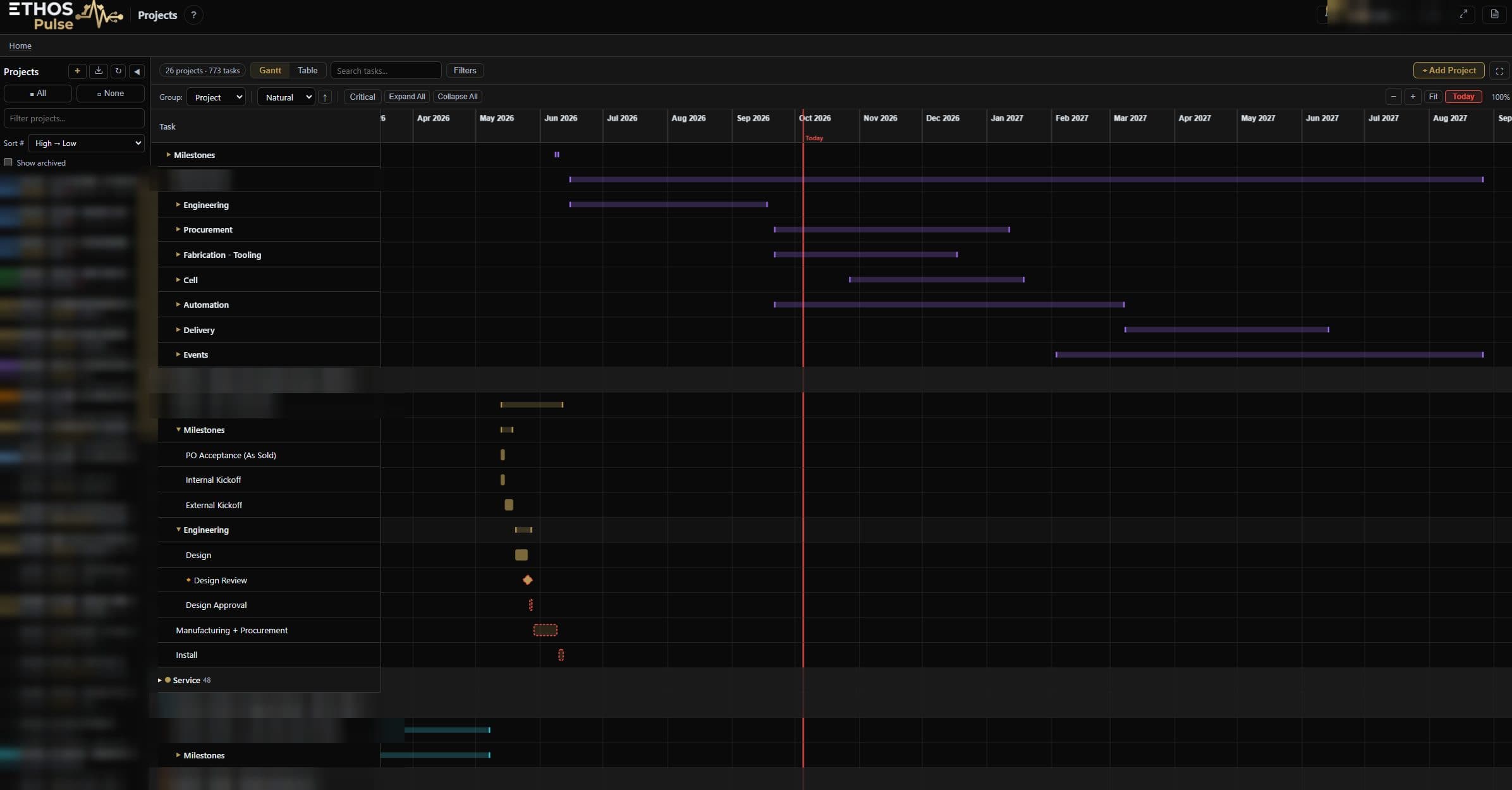Click Collapse All button
This screenshot has height=790, width=1512.
click(x=457, y=97)
